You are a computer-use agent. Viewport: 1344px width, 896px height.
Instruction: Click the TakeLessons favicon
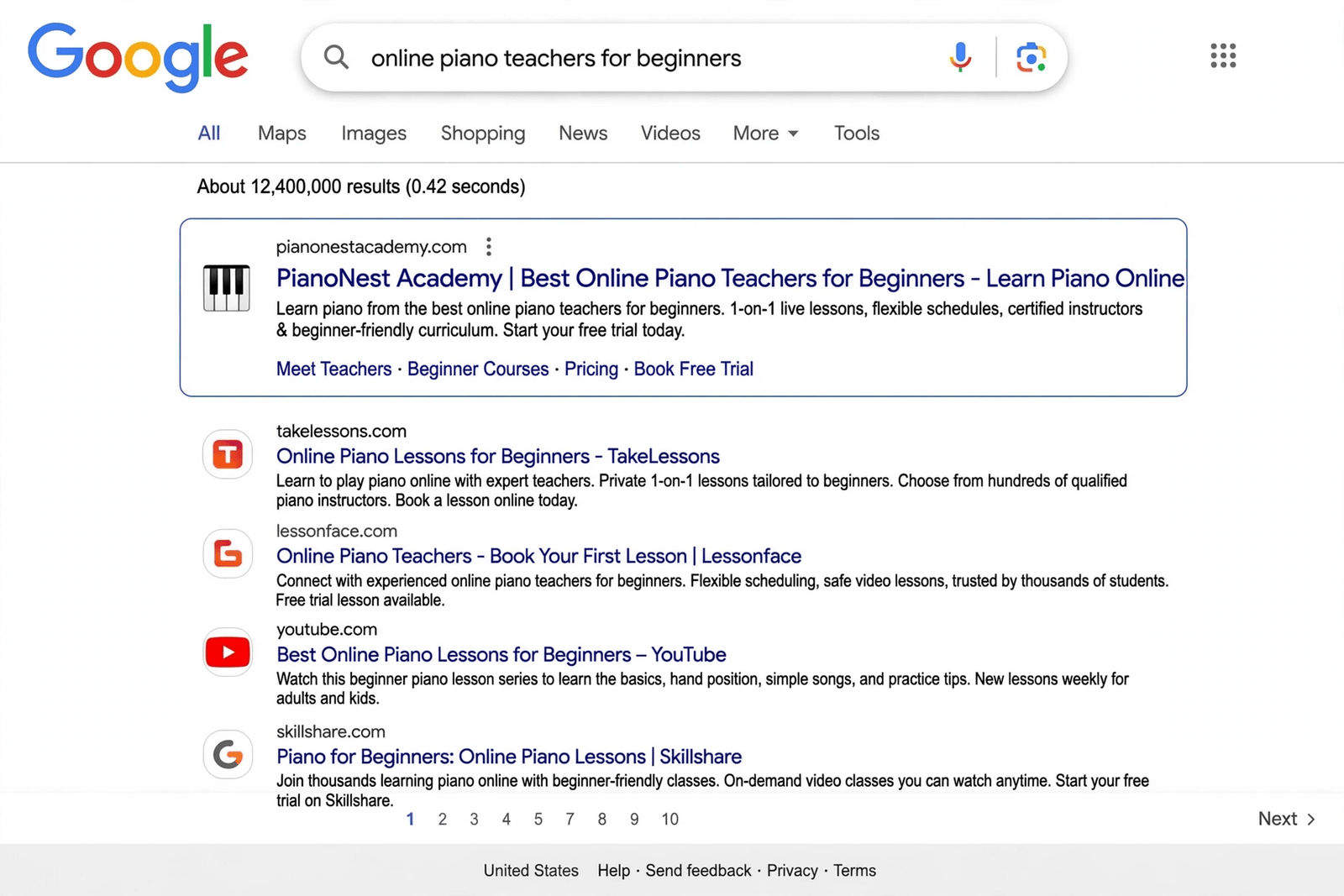tap(228, 454)
